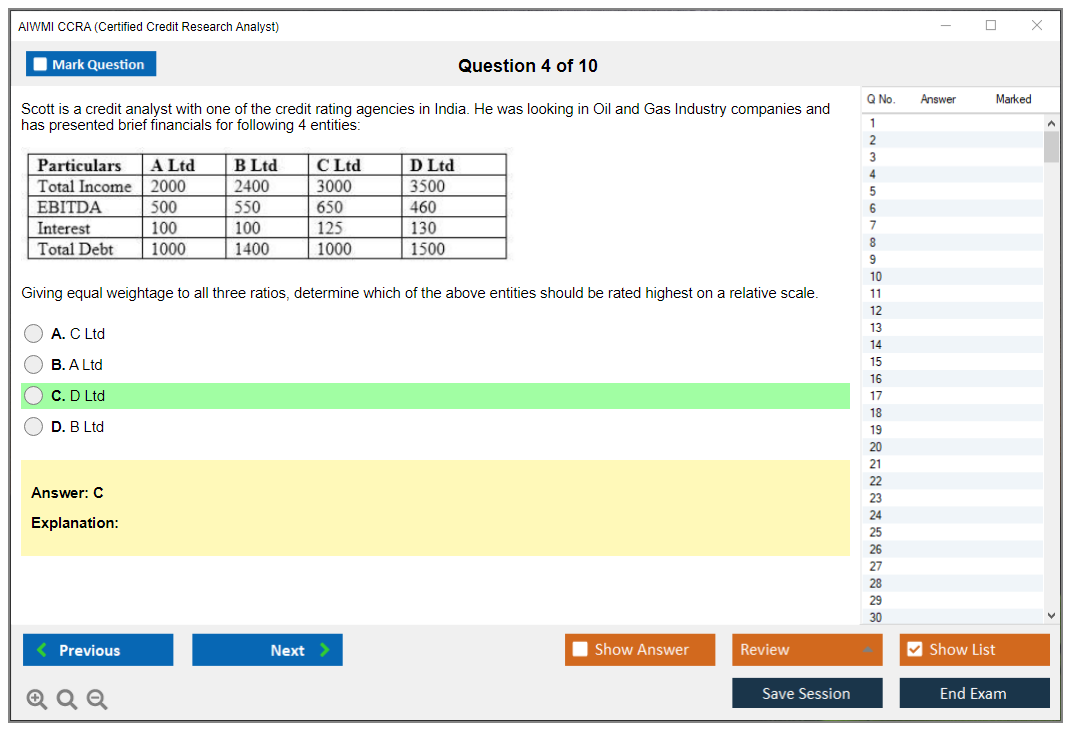Image resolution: width=1075 pixels, height=735 pixels.
Task: Choose radio option D. B Ltd
Action: 34,427
